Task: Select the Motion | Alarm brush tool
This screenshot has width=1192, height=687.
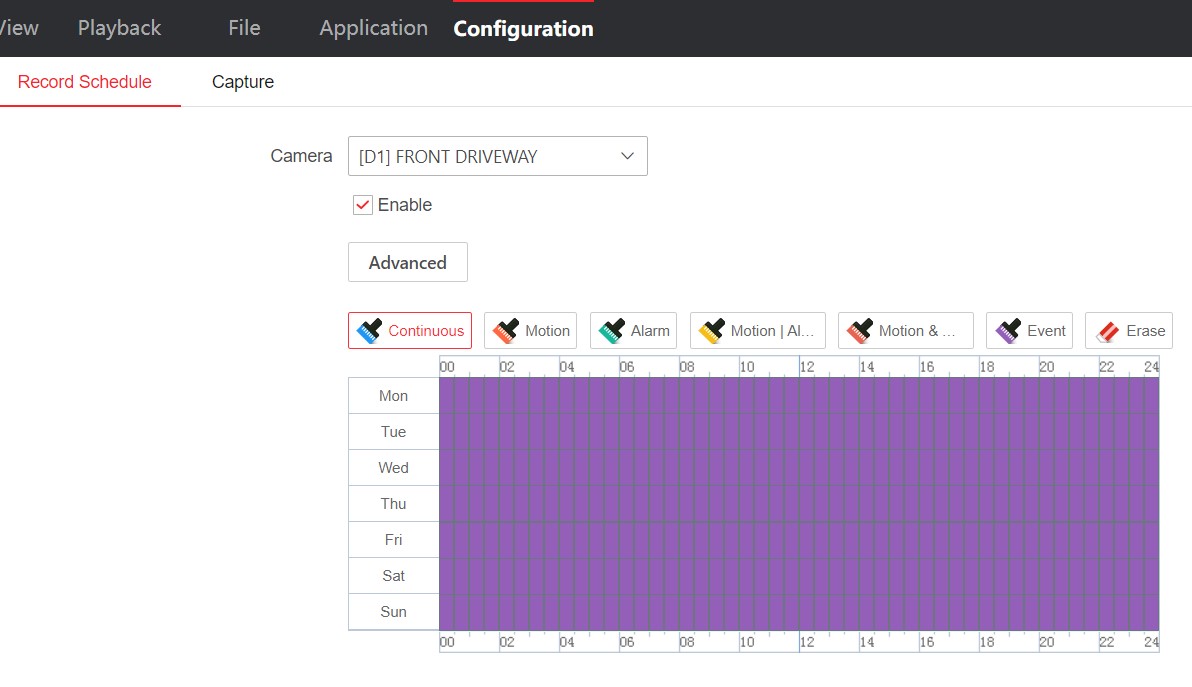Action: 757,330
